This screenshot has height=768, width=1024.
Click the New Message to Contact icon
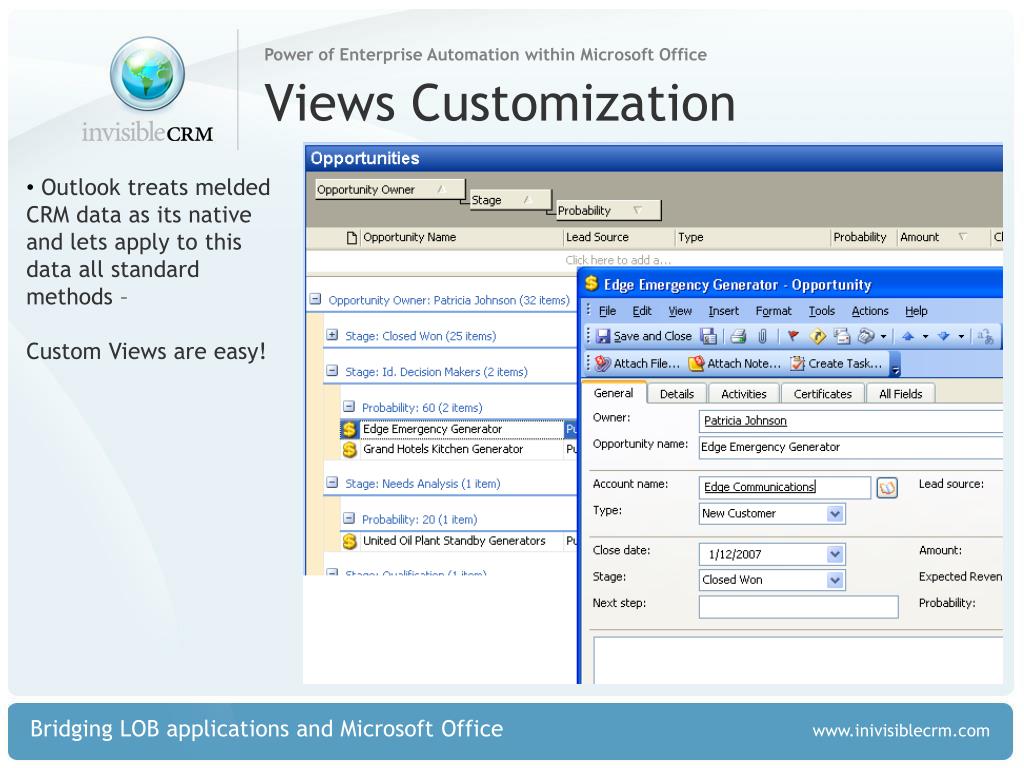tap(842, 336)
